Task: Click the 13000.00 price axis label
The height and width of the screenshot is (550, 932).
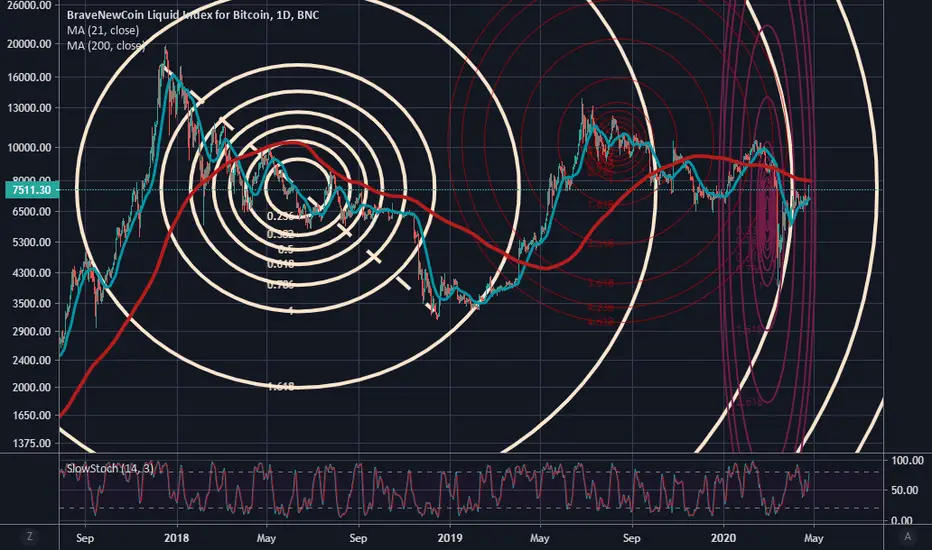Action: coord(29,108)
